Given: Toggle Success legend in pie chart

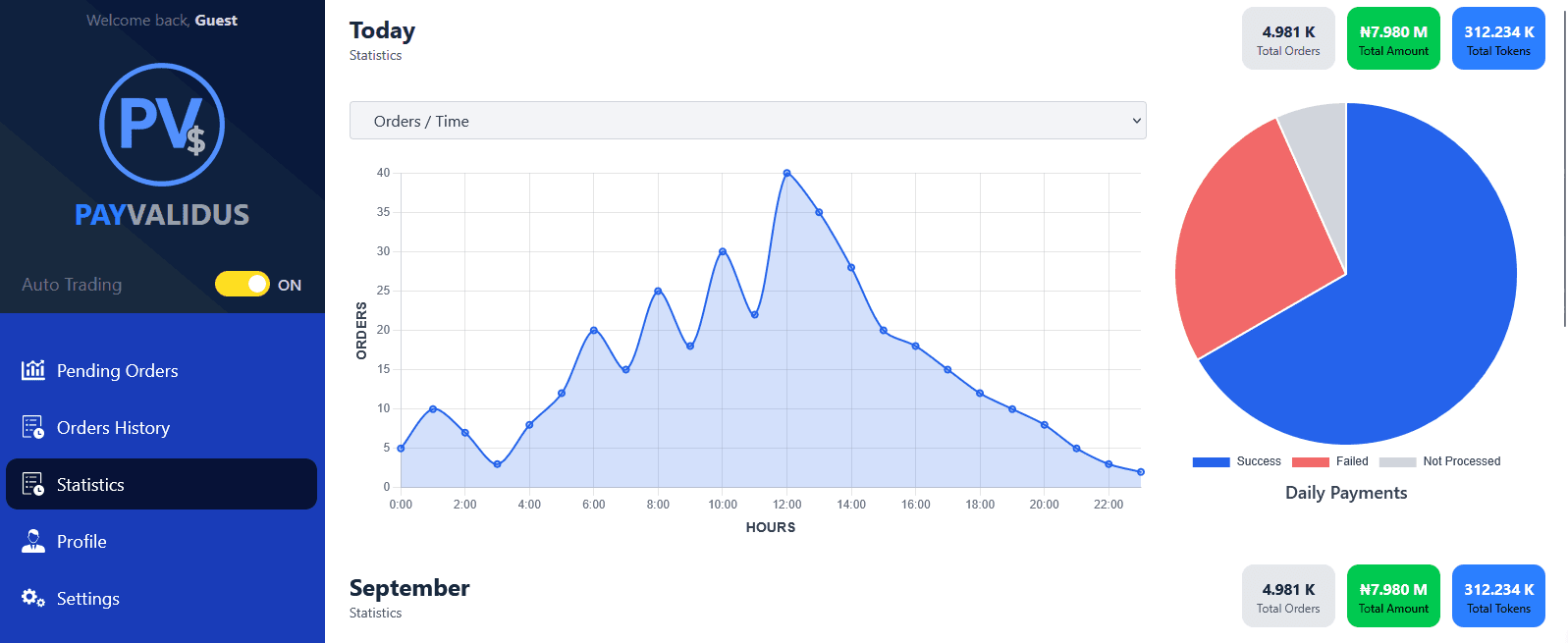Looking at the screenshot, I should [1236, 461].
